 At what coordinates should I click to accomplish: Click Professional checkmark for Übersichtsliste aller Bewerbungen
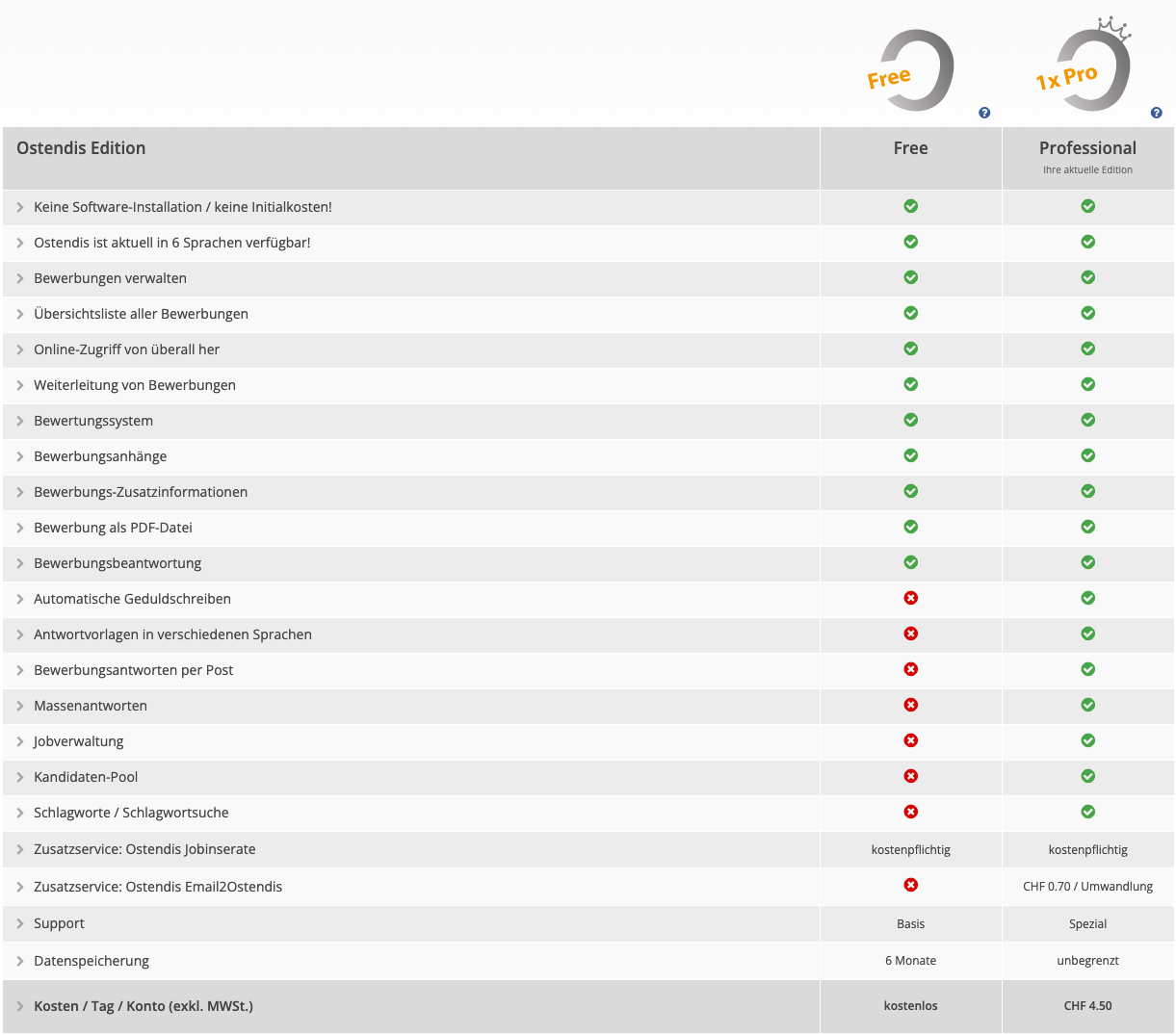point(1088,313)
